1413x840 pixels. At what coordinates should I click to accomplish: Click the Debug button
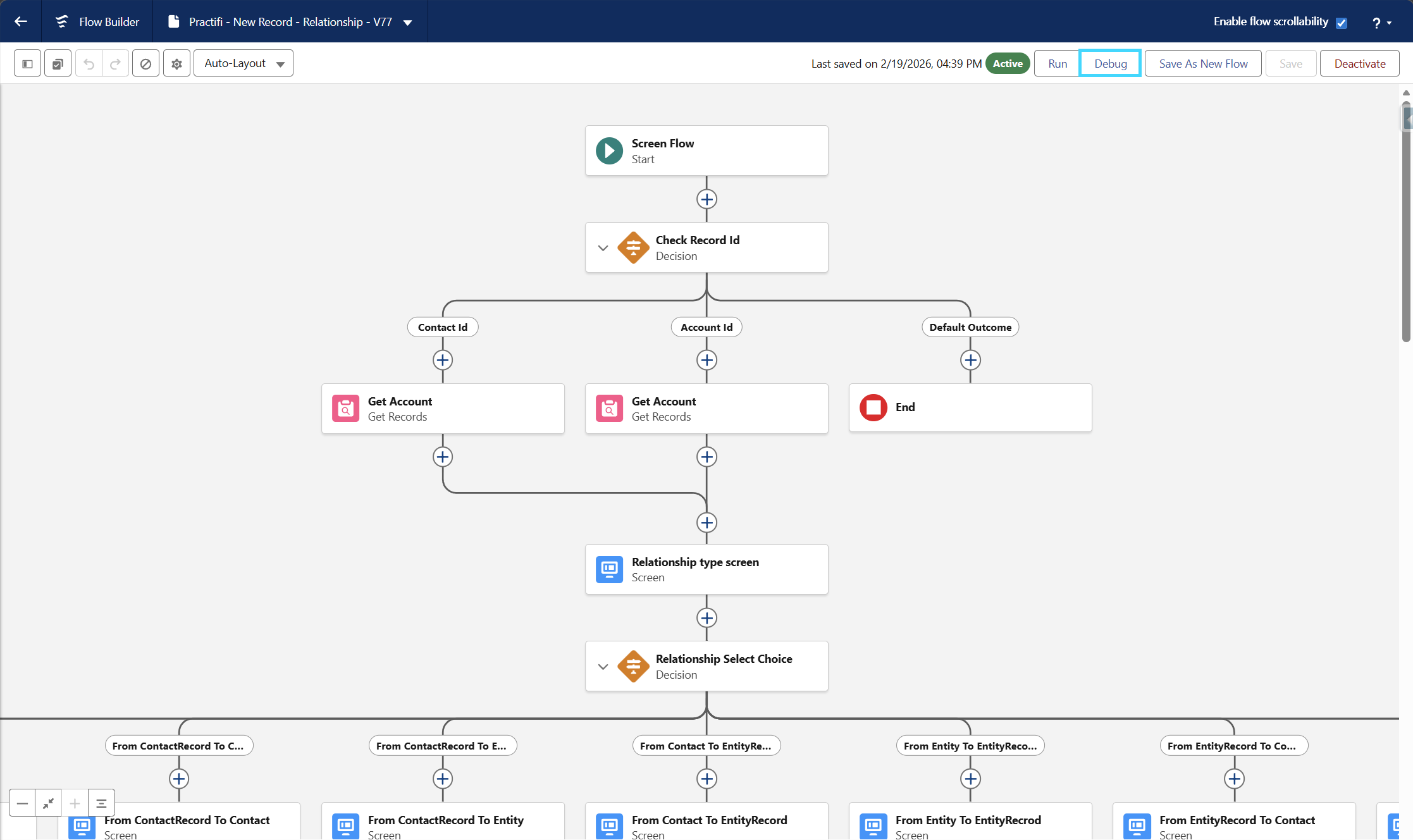click(x=1110, y=63)
